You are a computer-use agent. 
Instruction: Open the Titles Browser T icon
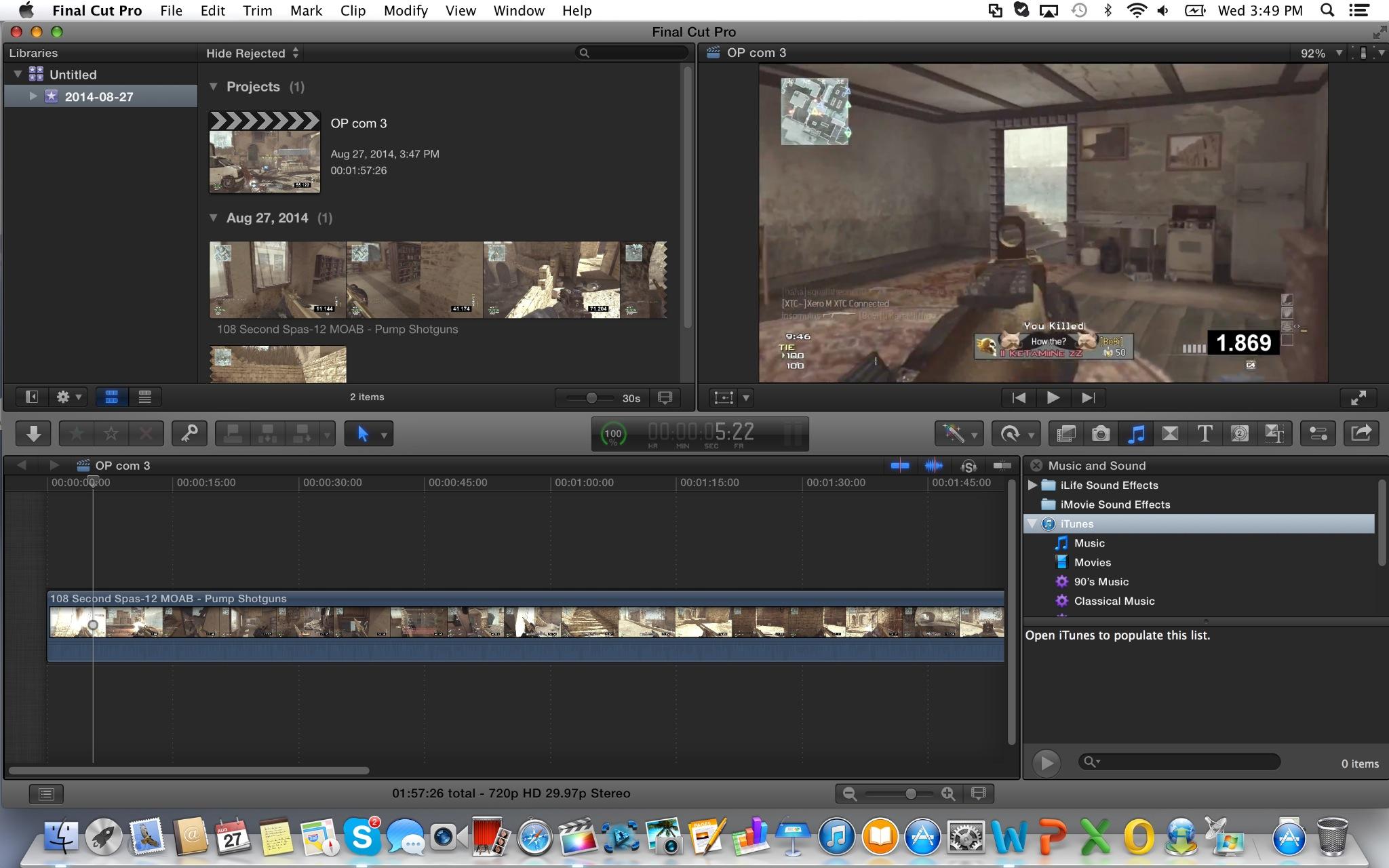coord(1205,433)
